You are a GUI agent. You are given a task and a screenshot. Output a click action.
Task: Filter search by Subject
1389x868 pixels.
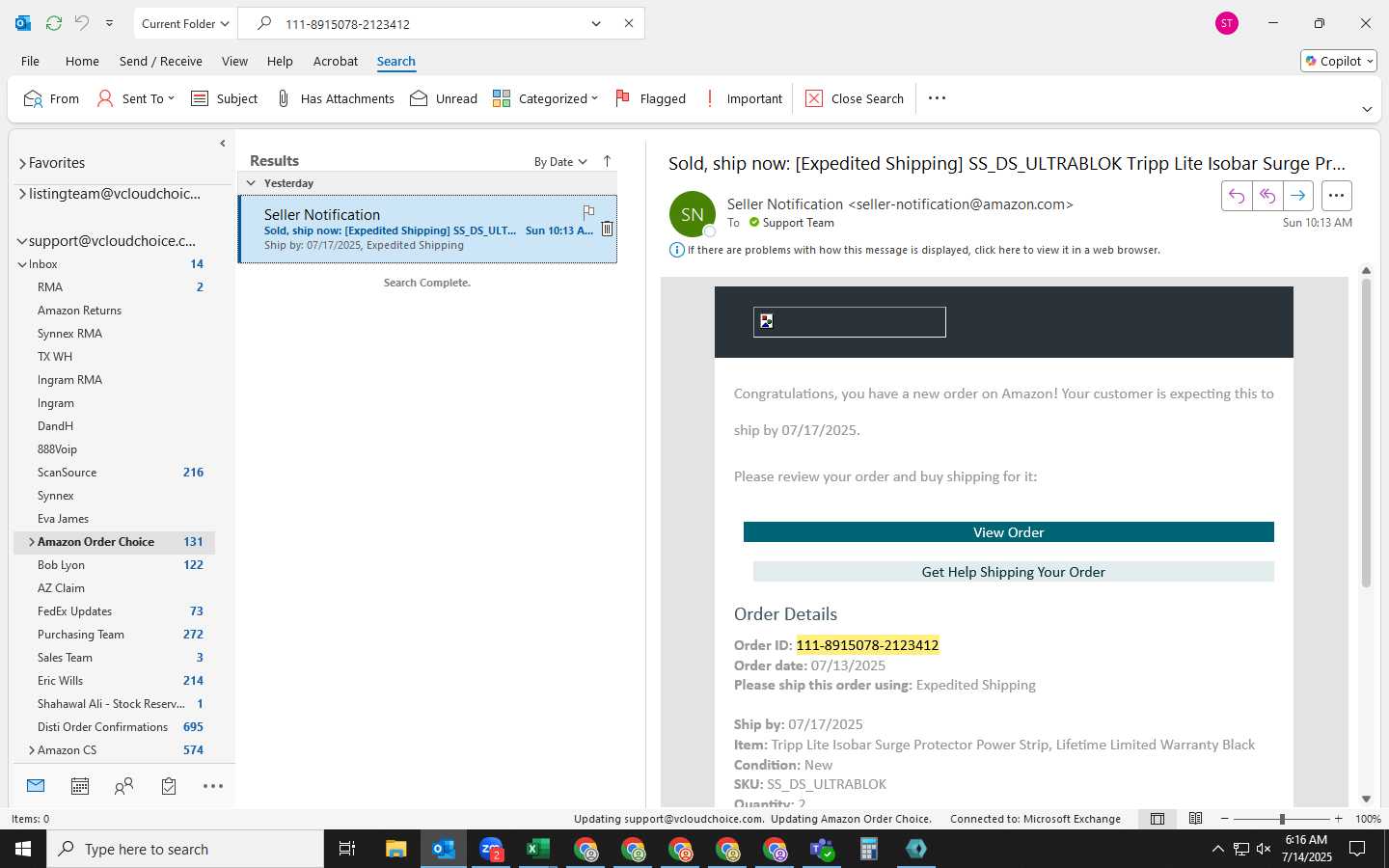tap(225, 98)
